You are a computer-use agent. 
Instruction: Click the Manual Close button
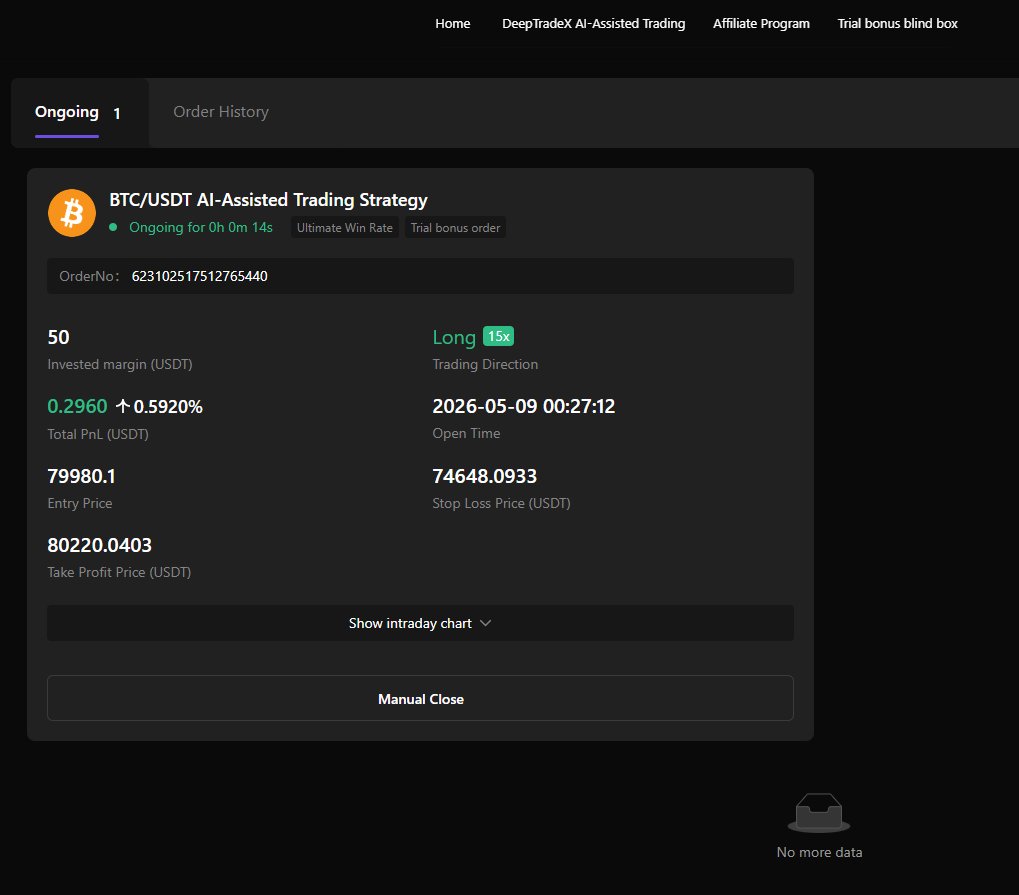coord(420,699)
